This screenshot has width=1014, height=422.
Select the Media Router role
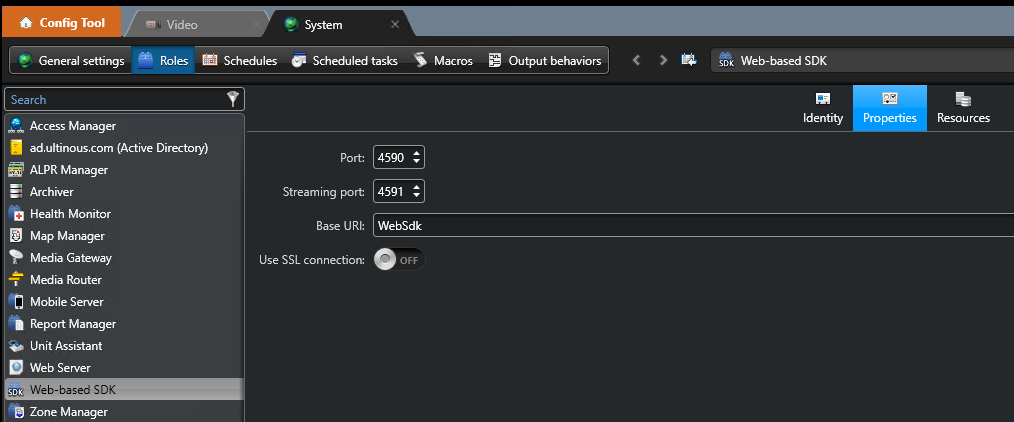(x=66, y=280)
